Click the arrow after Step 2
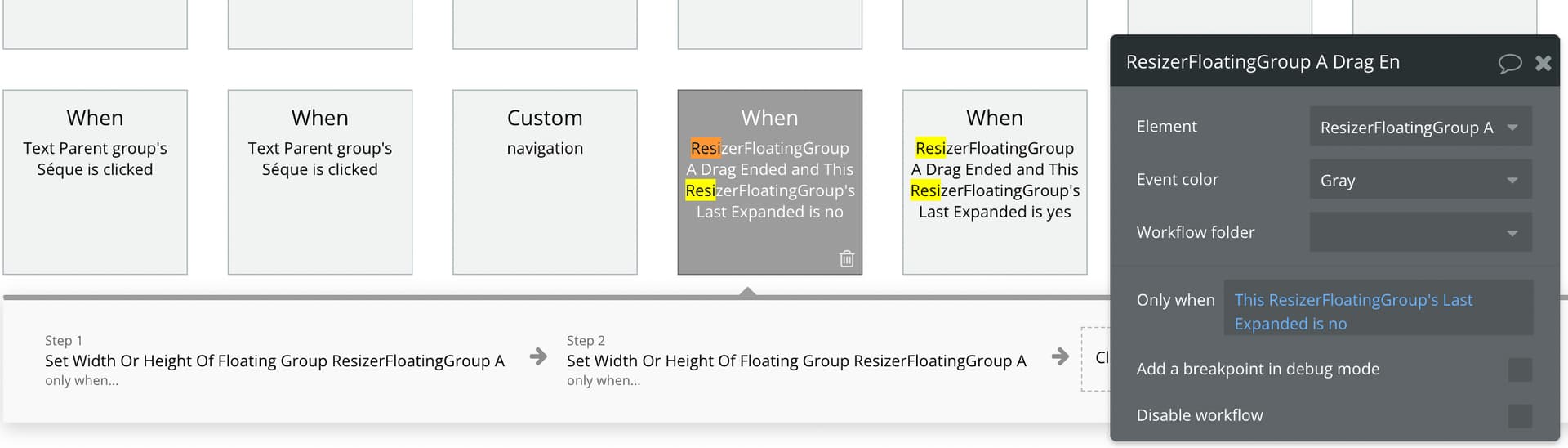Screen dimensions: 1568x448 click(x=1060, y=356)
